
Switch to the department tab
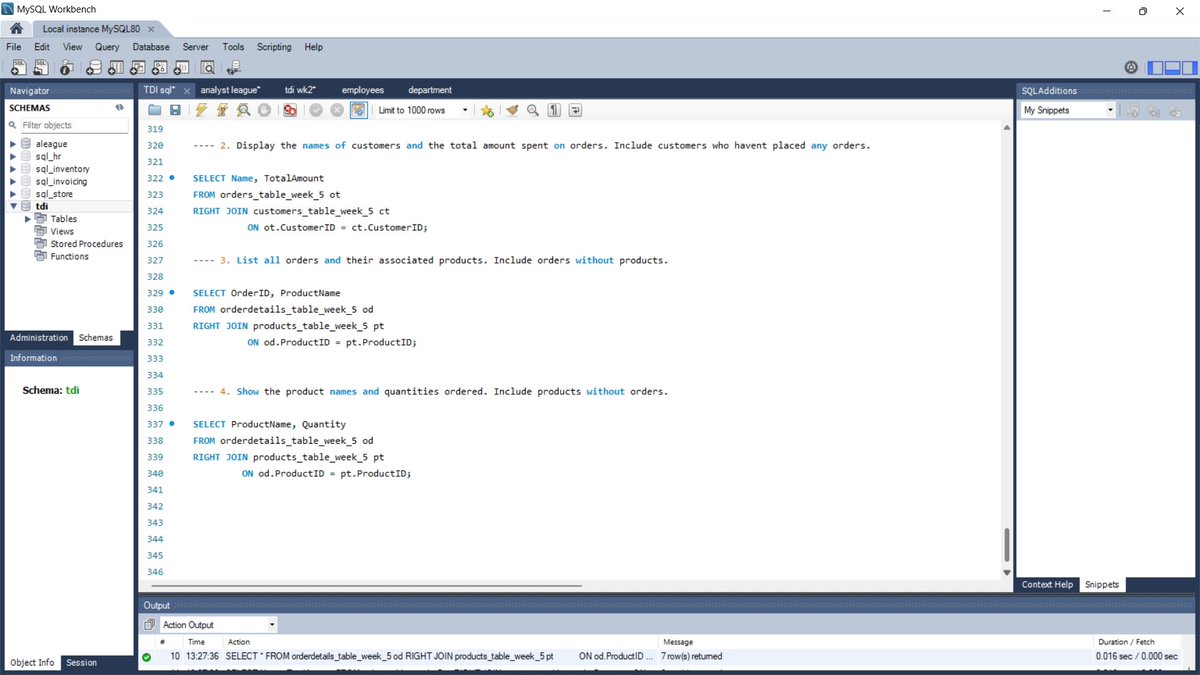[430, 90]
